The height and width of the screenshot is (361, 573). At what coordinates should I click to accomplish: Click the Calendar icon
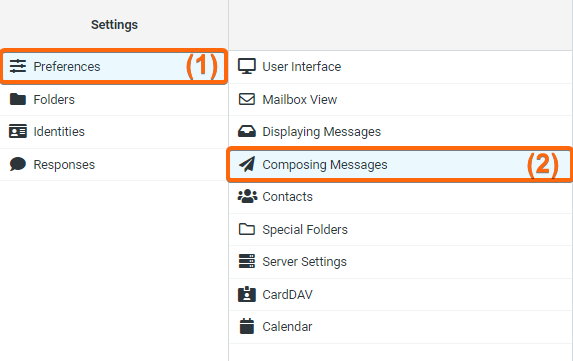pos(247,326)
